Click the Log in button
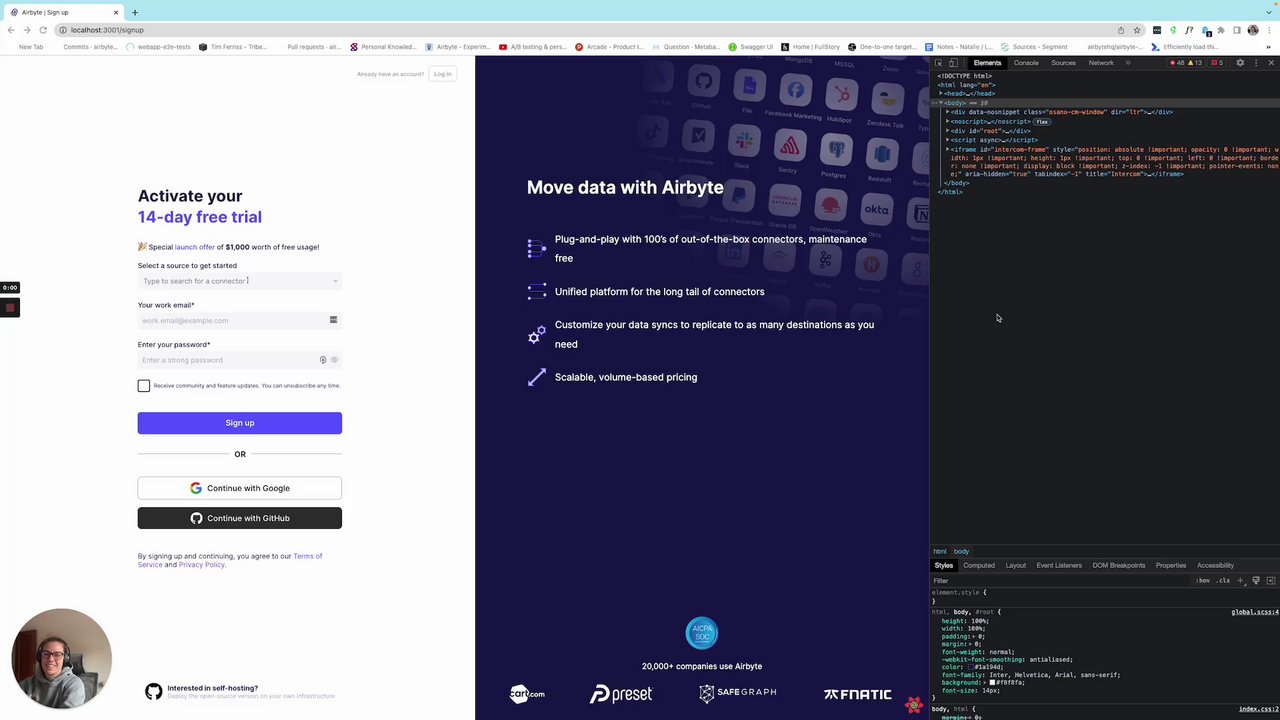Image resolution: width=1280 pixels, height=720 pixels. pyautogui.click(x=442, y=74)
